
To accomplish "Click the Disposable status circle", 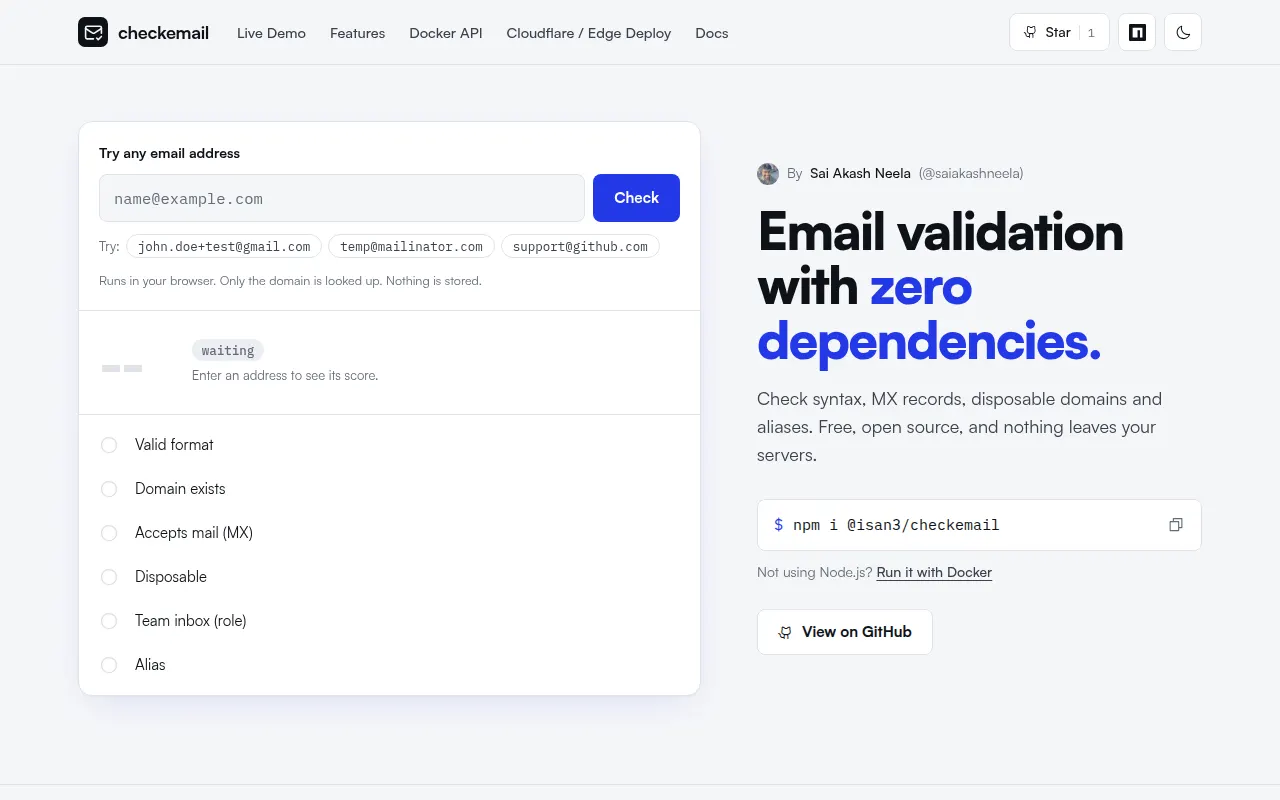I will 109,577.
